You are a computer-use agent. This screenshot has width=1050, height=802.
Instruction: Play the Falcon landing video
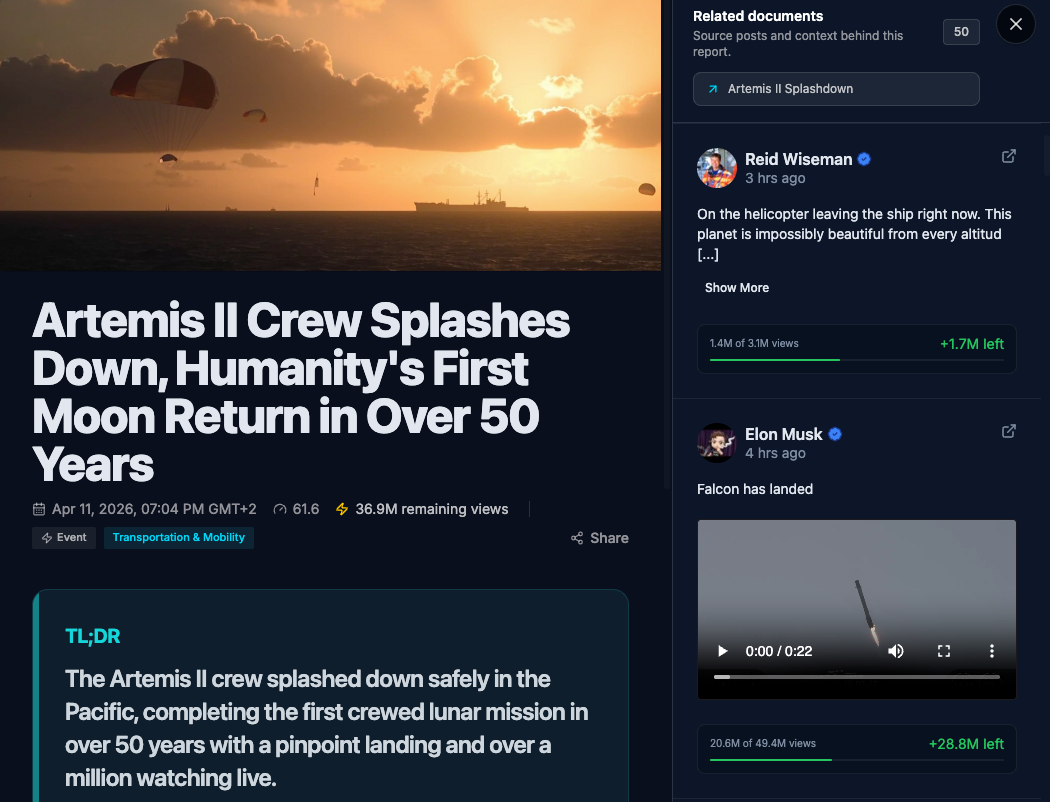(723, 651)
